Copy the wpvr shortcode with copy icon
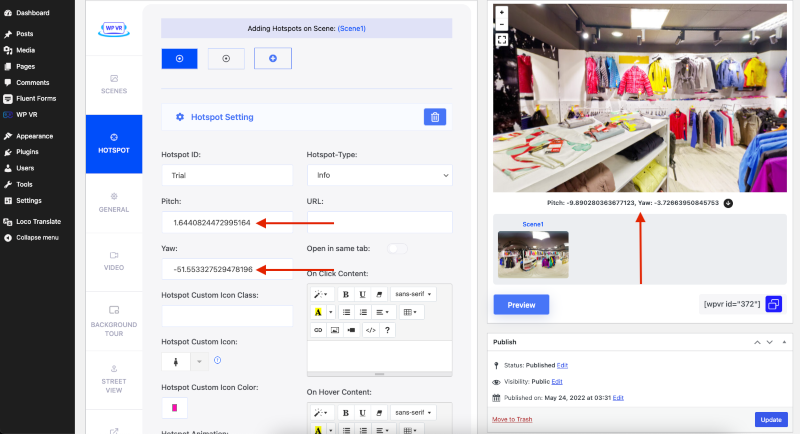Image resolution: width=800 pixels, height=434 pixels. pyautogui.click(x=774, y=304)
